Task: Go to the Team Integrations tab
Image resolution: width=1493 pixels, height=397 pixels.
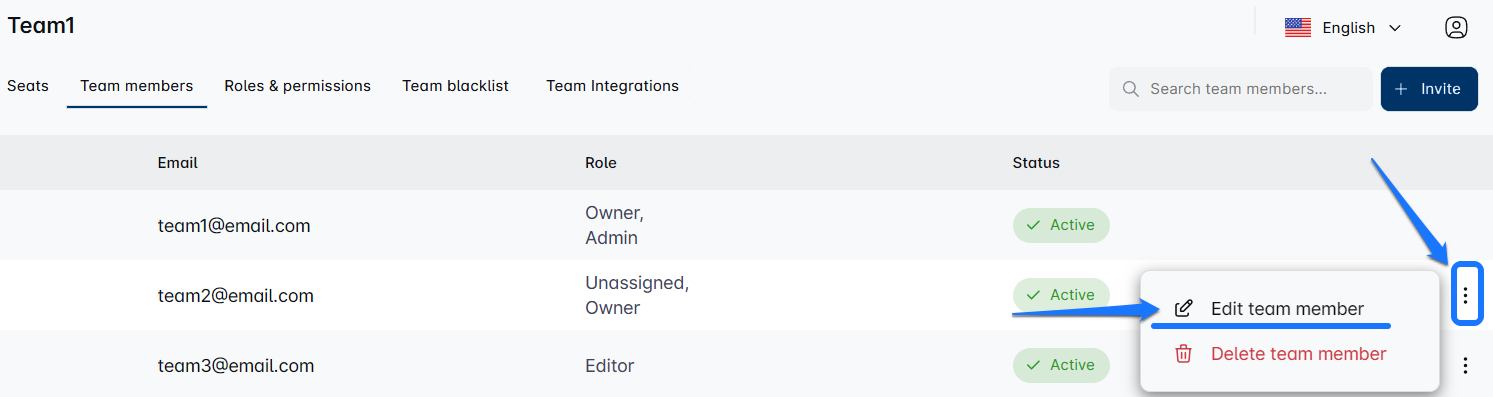Action: (x=613, y=86)
